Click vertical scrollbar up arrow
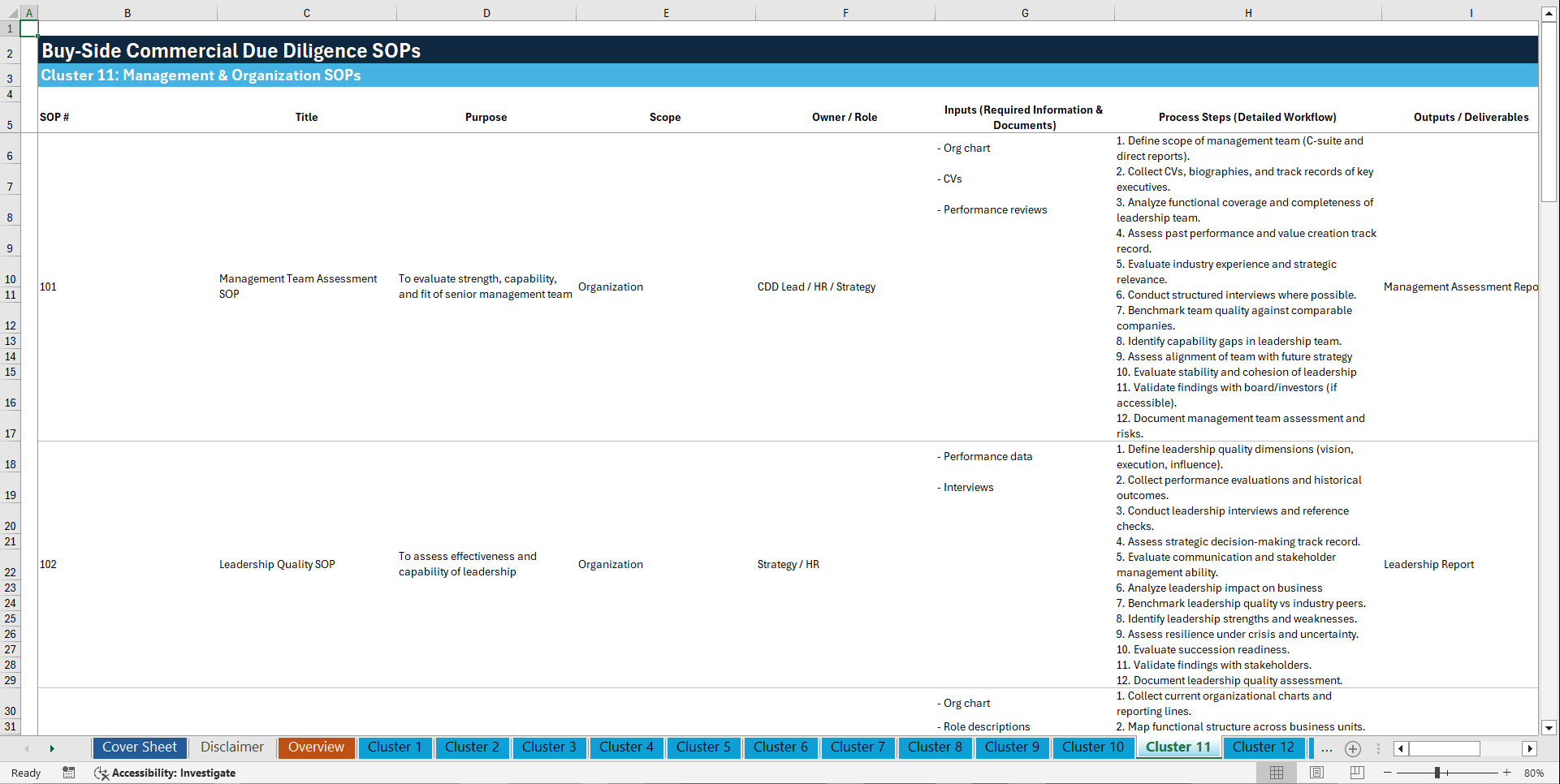The width and height of the screenshot is (1560, 784). 1549,13
